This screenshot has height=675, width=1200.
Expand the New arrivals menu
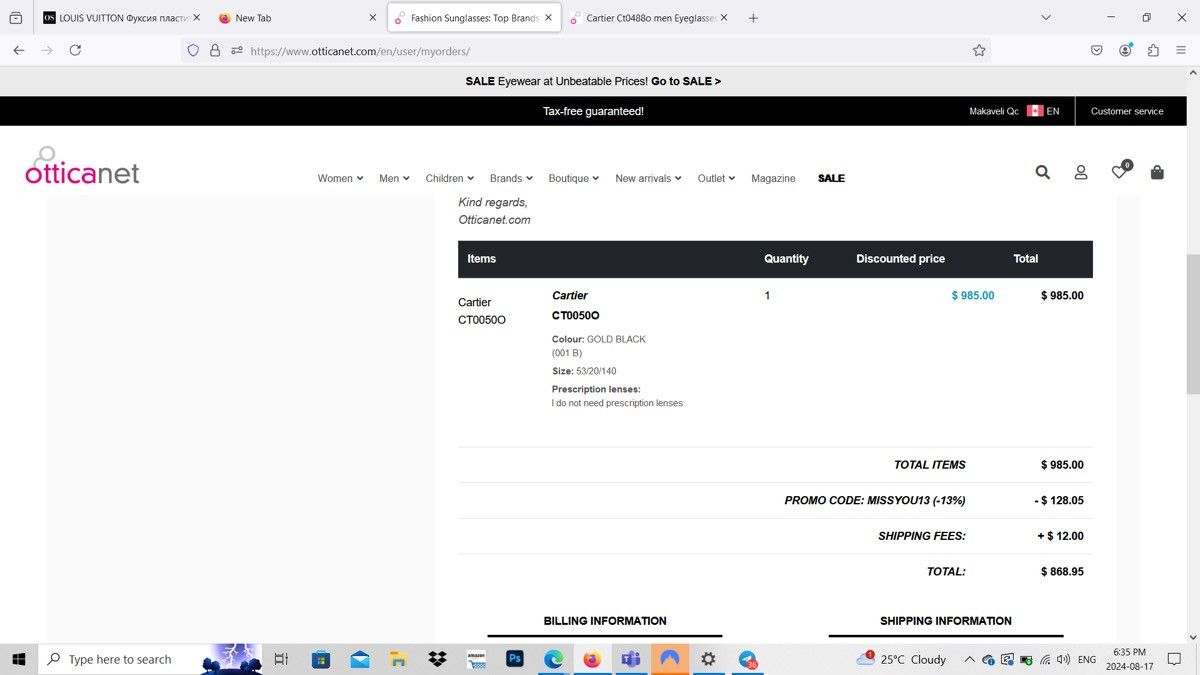tap(648, 178)
